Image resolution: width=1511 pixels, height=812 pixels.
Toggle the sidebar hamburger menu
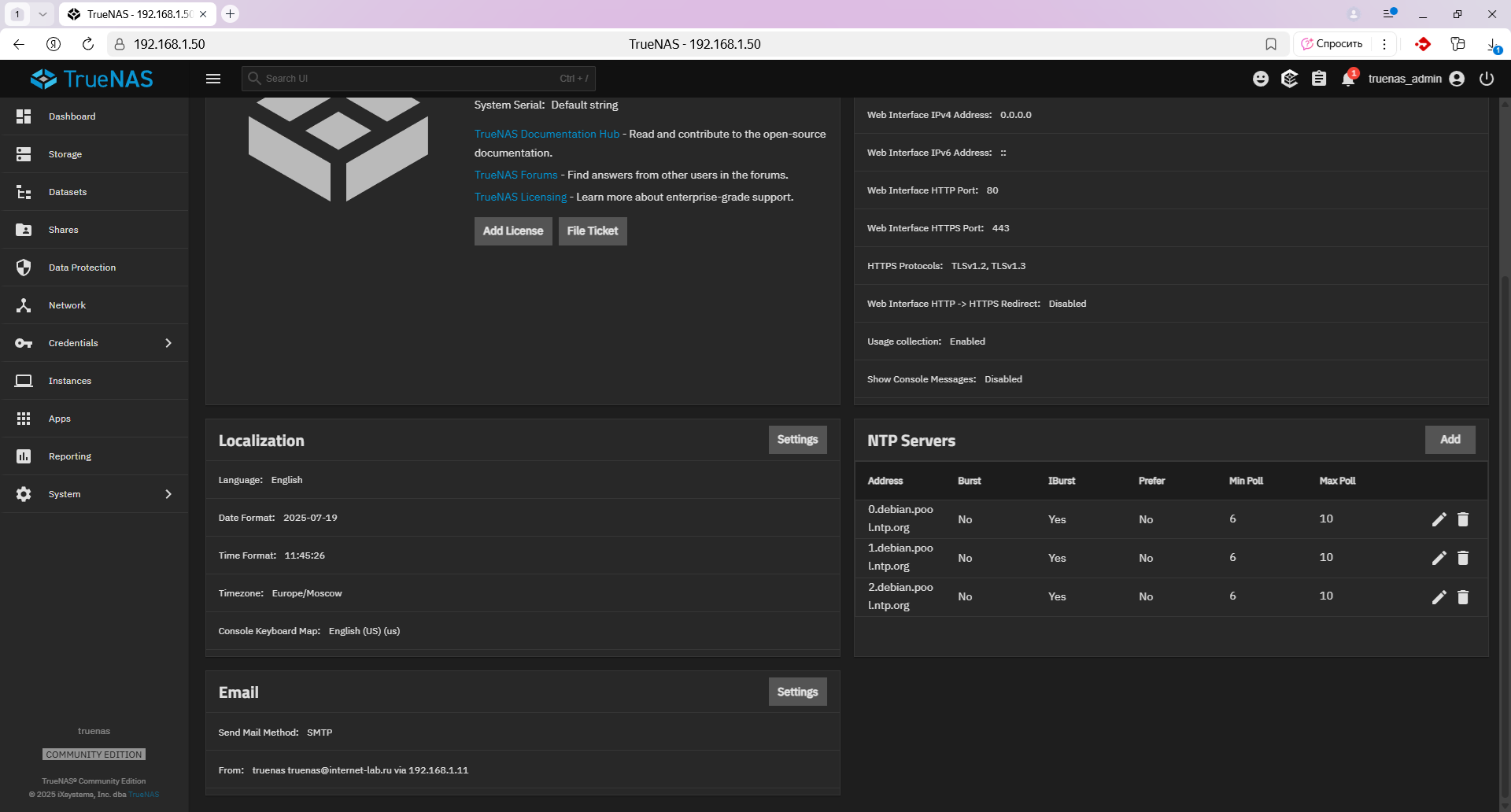213,79
